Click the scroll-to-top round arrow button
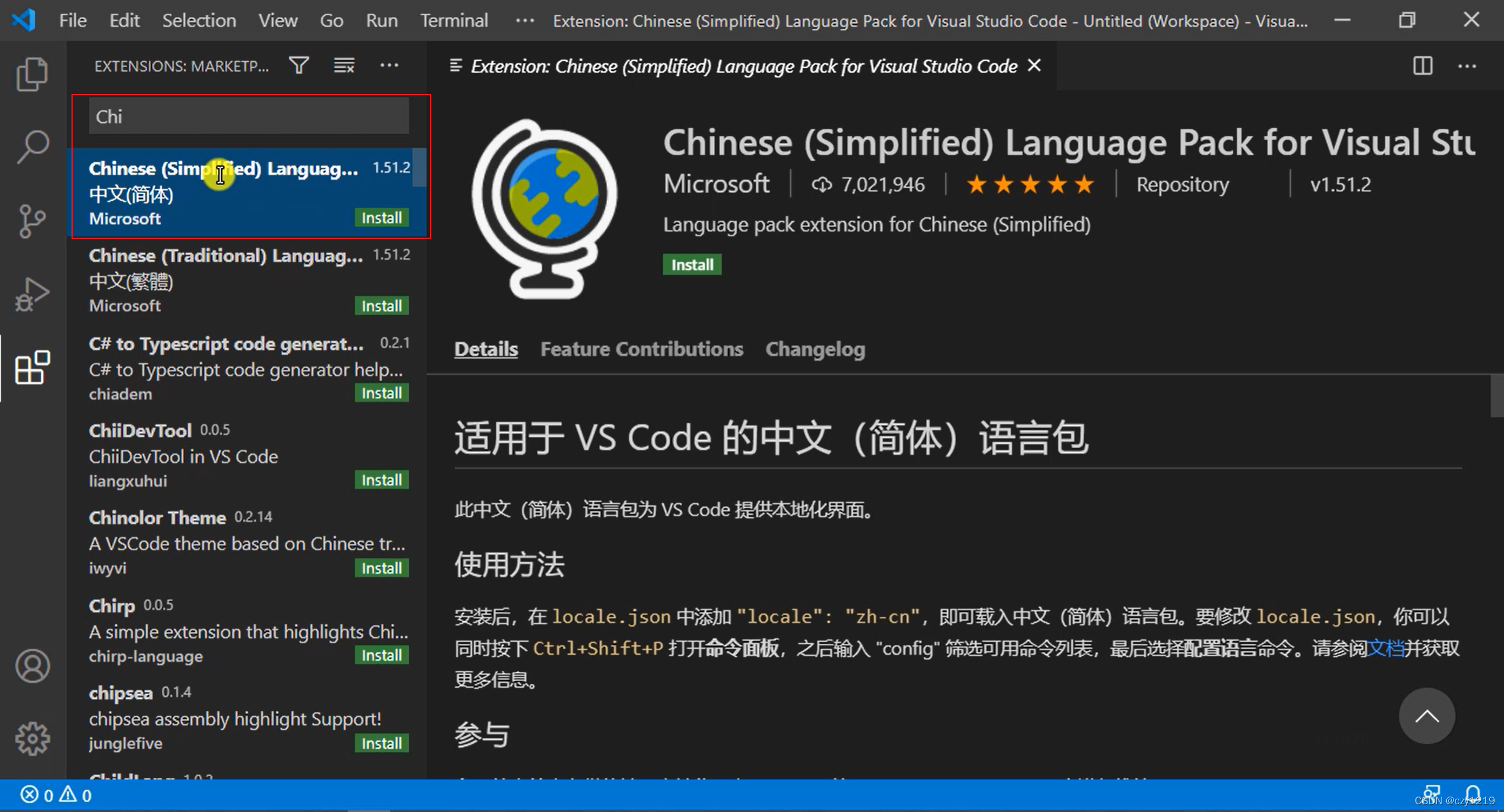 coord(1426,716)
